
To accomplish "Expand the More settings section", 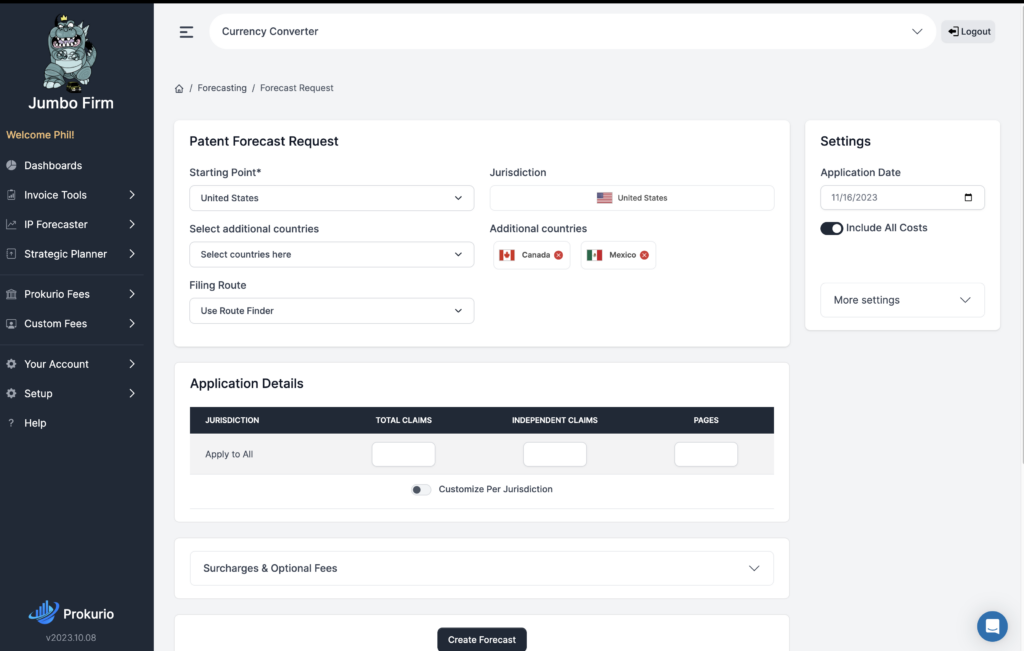I will [902, 300].
